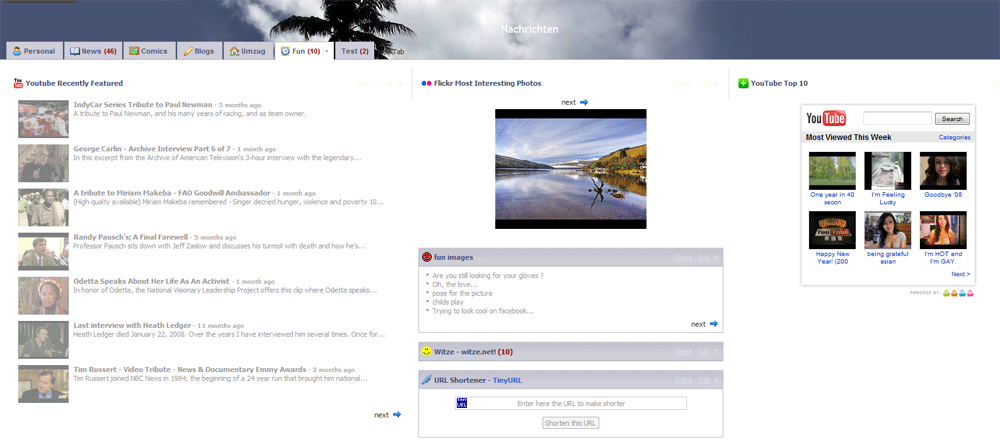
Task: Switch to the News (46) tab
Action: (x=93, y=51)
